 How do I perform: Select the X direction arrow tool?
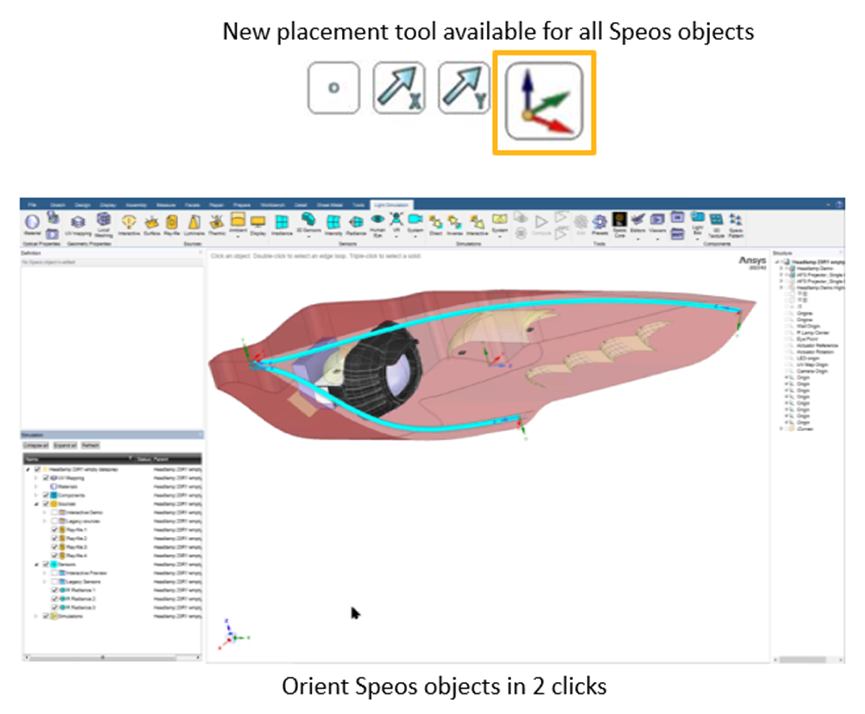click(399, 88)
